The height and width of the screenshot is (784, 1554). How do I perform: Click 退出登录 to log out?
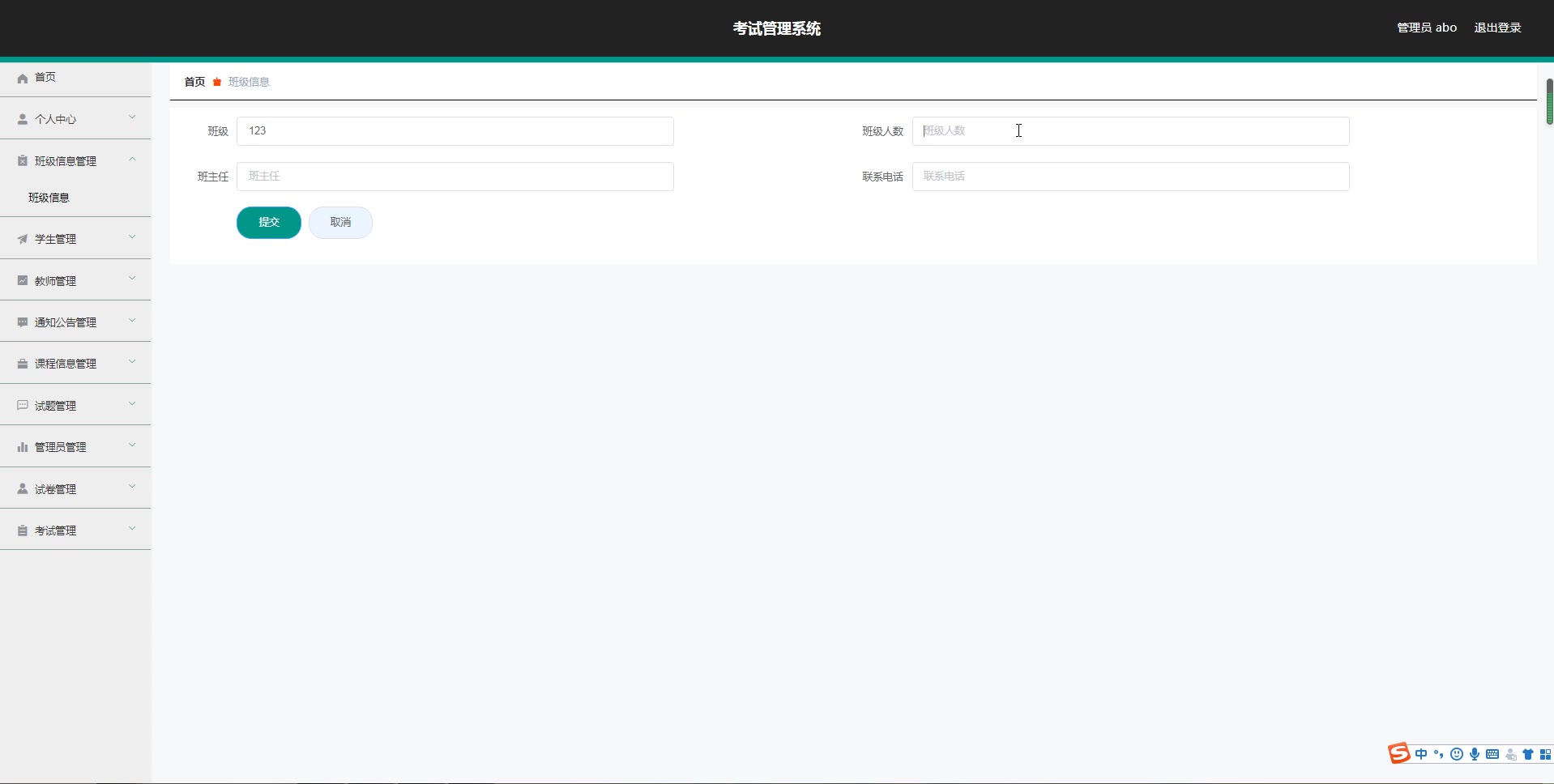pos(1497,28)
